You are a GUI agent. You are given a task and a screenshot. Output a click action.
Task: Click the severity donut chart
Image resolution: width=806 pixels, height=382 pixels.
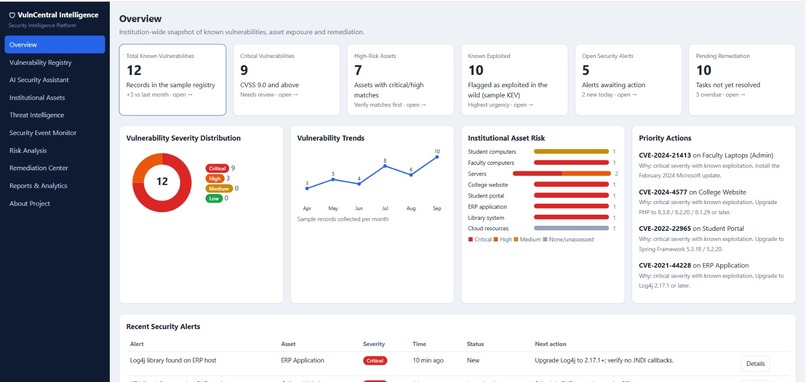tap(162, 182)
